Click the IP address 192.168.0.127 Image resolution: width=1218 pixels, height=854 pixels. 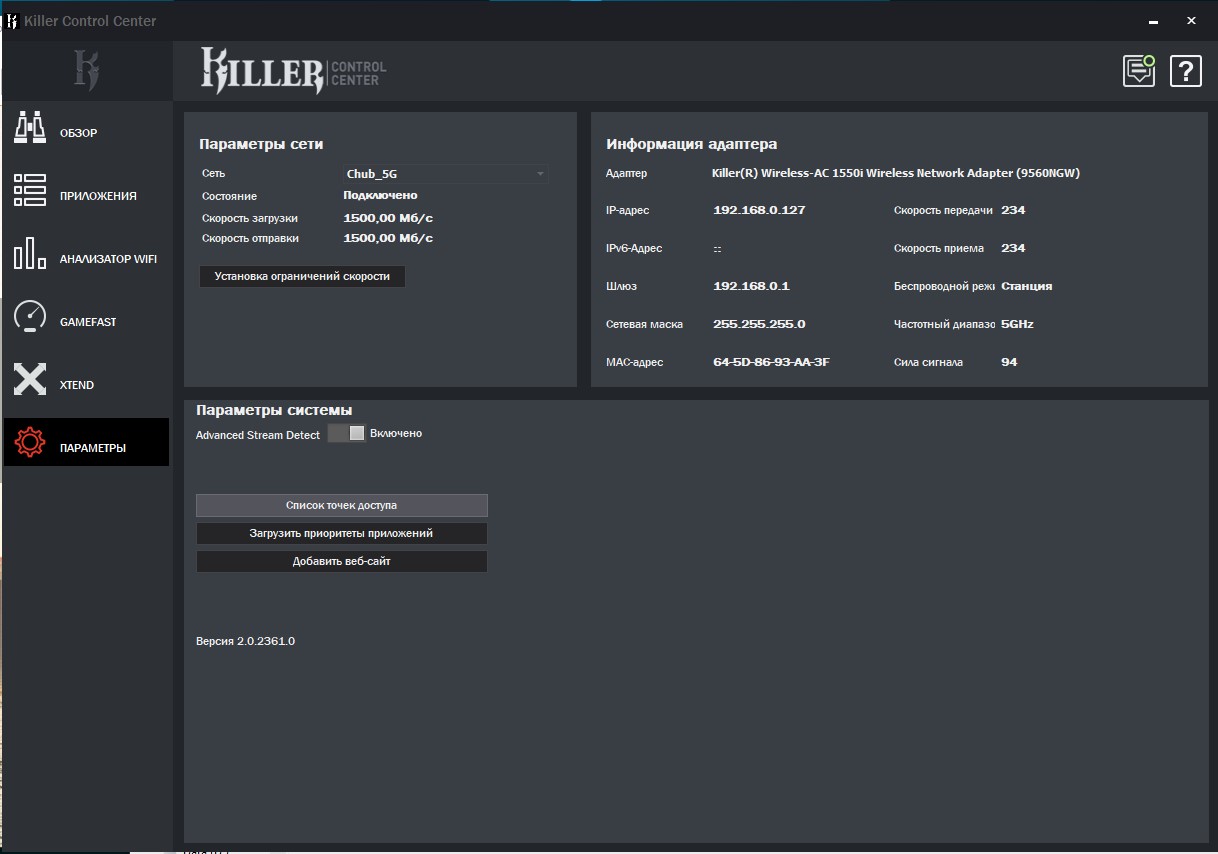click(x=759, y=210)
